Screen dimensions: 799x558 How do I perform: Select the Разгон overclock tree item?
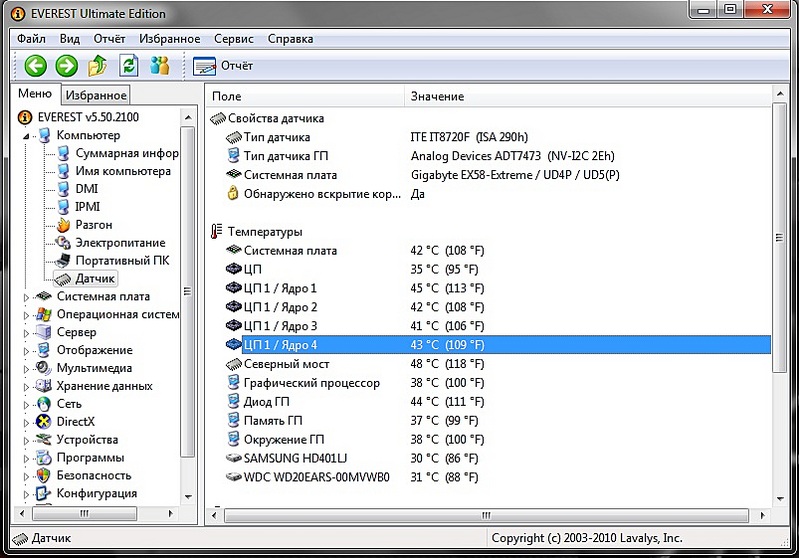click(x=94, y=225)
